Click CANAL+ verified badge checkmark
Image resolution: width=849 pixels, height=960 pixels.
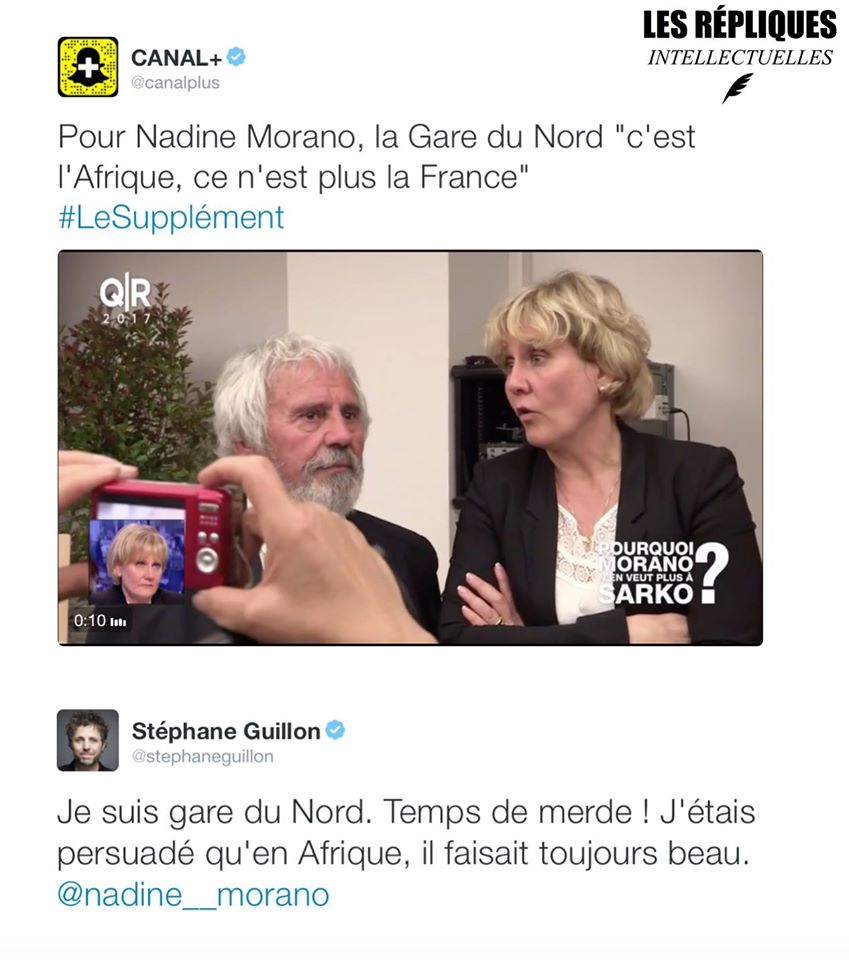click(x=236, y=57)
